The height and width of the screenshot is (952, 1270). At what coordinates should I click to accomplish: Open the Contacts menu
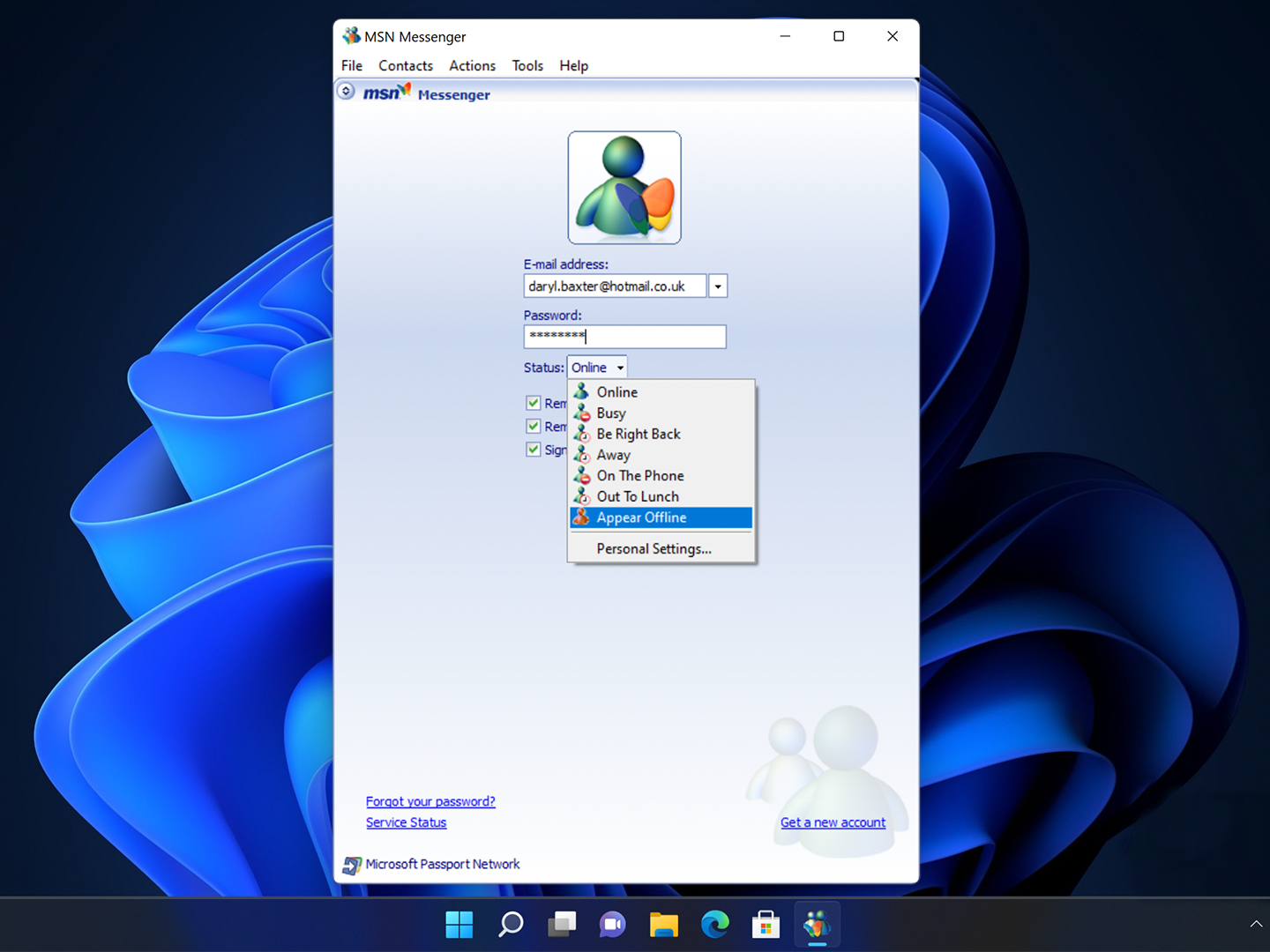[x=406, y=65]
